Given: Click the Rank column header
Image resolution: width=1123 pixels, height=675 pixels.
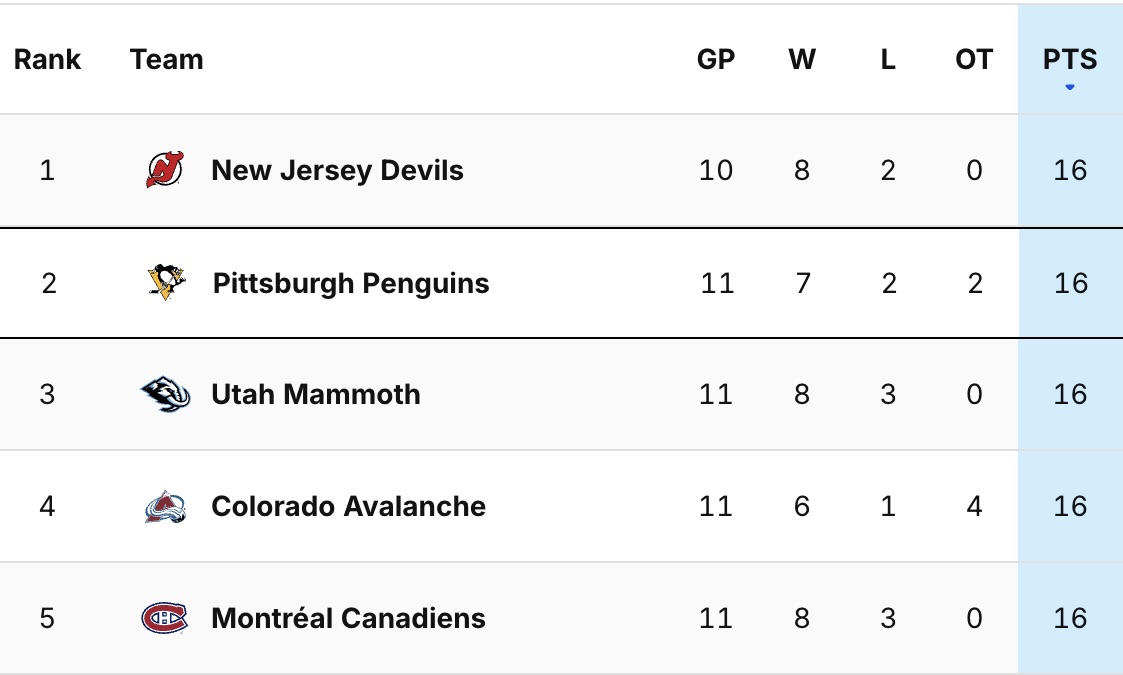Looking at the screenshot, I should (46, 60).
